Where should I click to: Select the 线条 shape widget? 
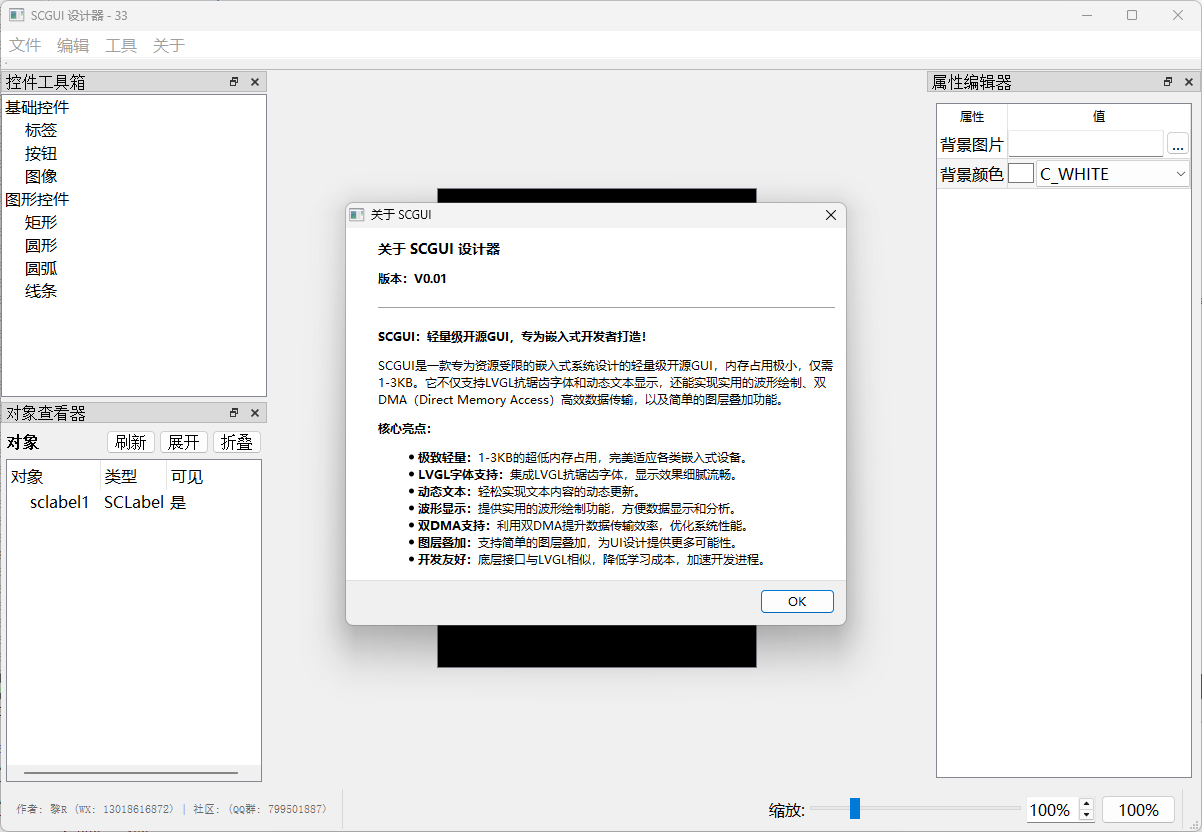41,291
